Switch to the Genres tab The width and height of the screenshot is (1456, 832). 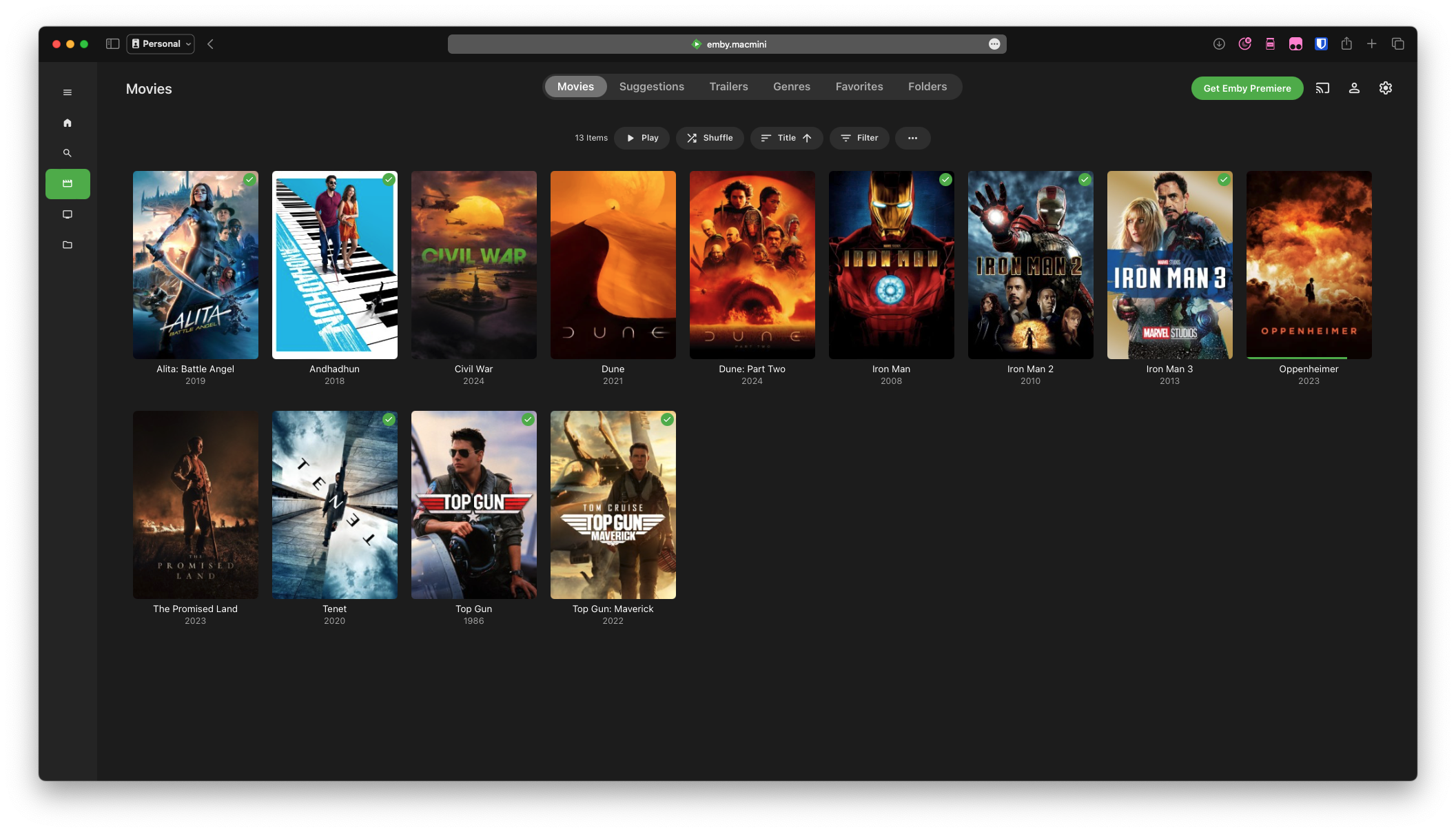[x=791, y=87]
